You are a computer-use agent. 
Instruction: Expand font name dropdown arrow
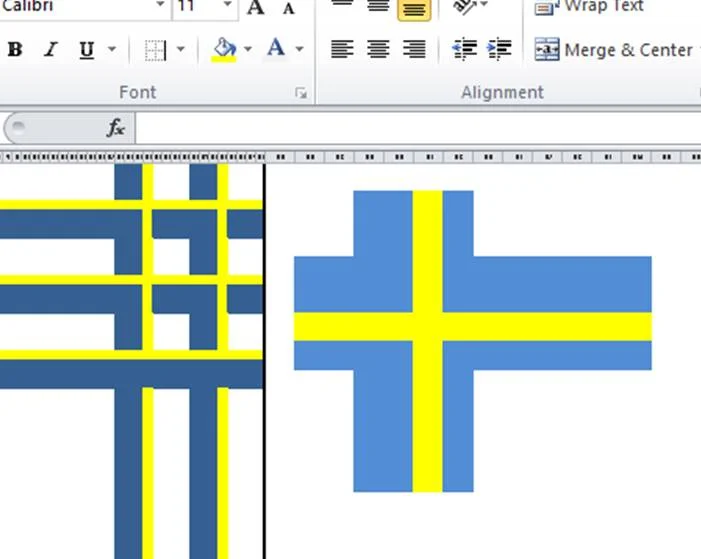pyautogui.click(x=160, y=5)
